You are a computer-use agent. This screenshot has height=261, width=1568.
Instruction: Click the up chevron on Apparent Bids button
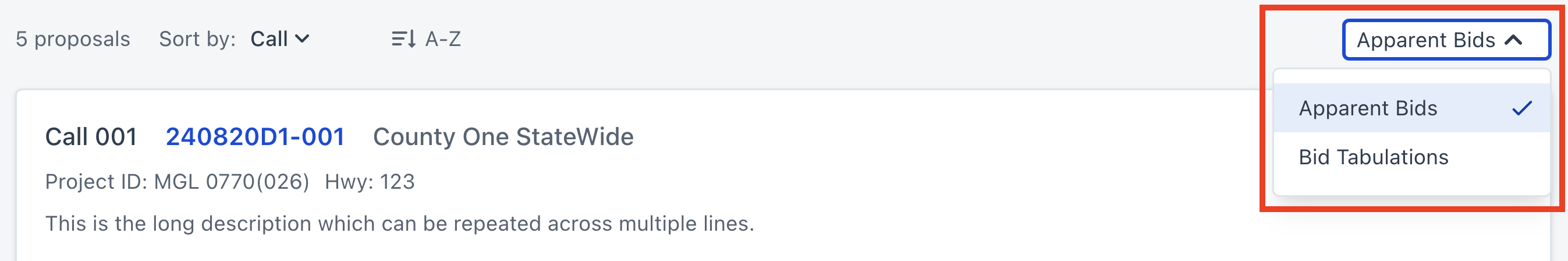click(x=1514, y=40)
